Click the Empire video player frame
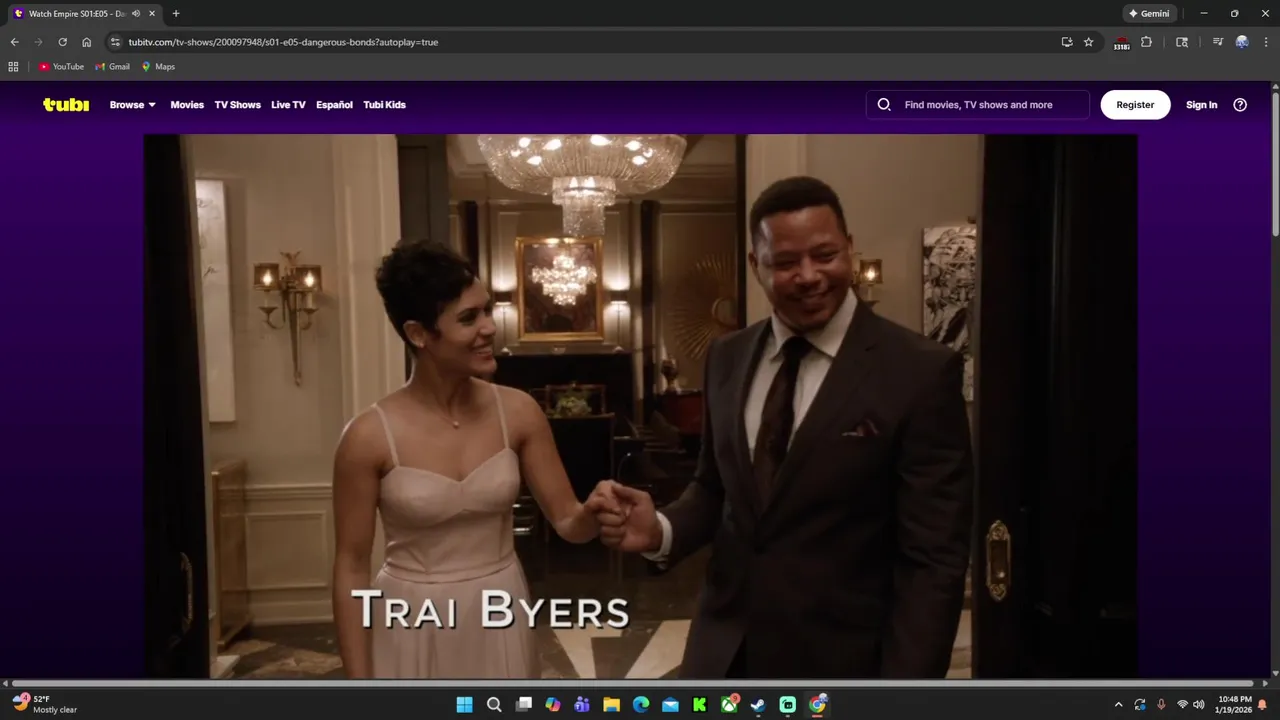Viewport: 1280px width, 720px height. [640, 407]
